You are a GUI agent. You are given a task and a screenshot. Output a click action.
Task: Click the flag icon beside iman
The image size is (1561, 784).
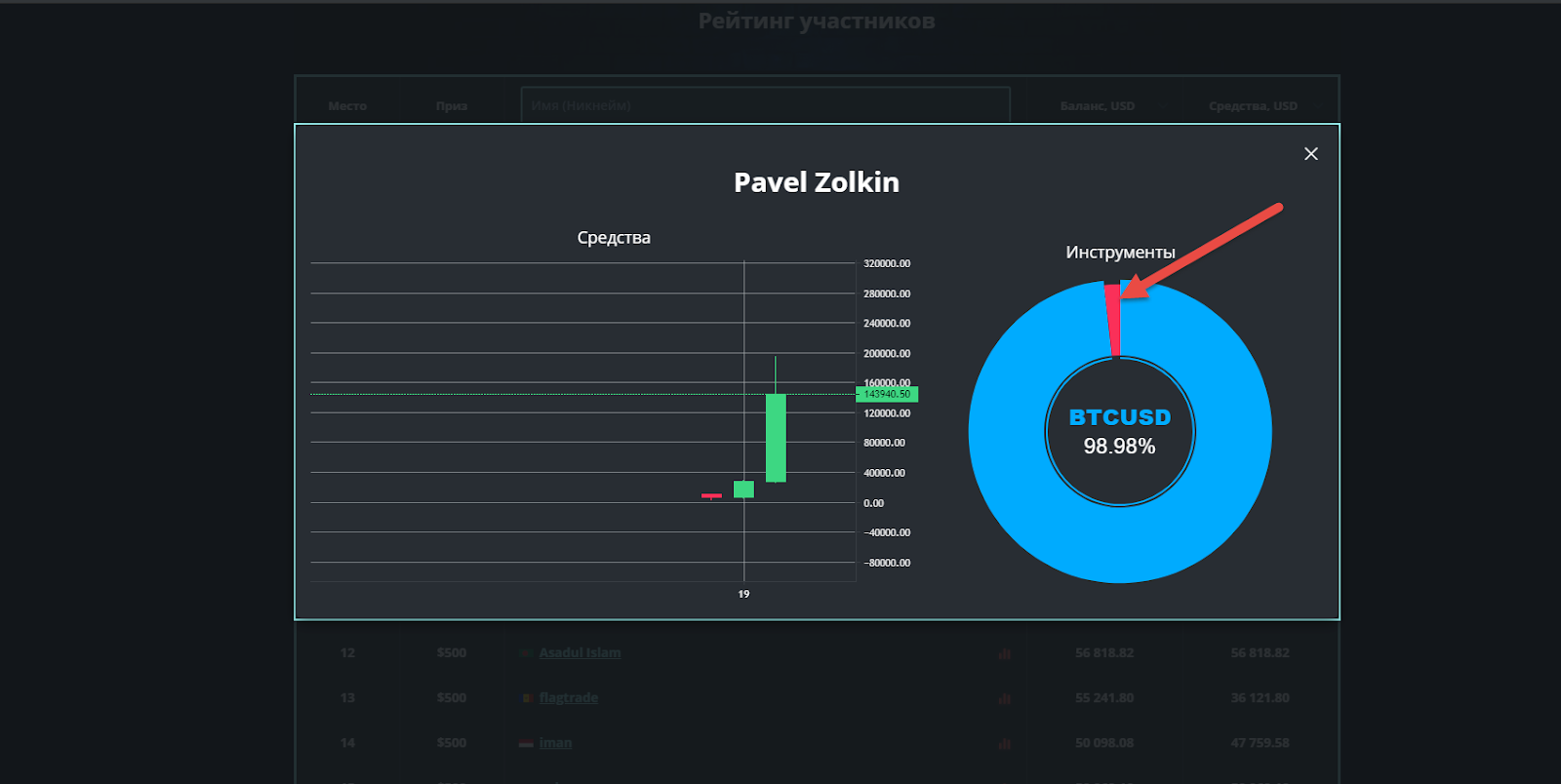click(x=526, y=743)
